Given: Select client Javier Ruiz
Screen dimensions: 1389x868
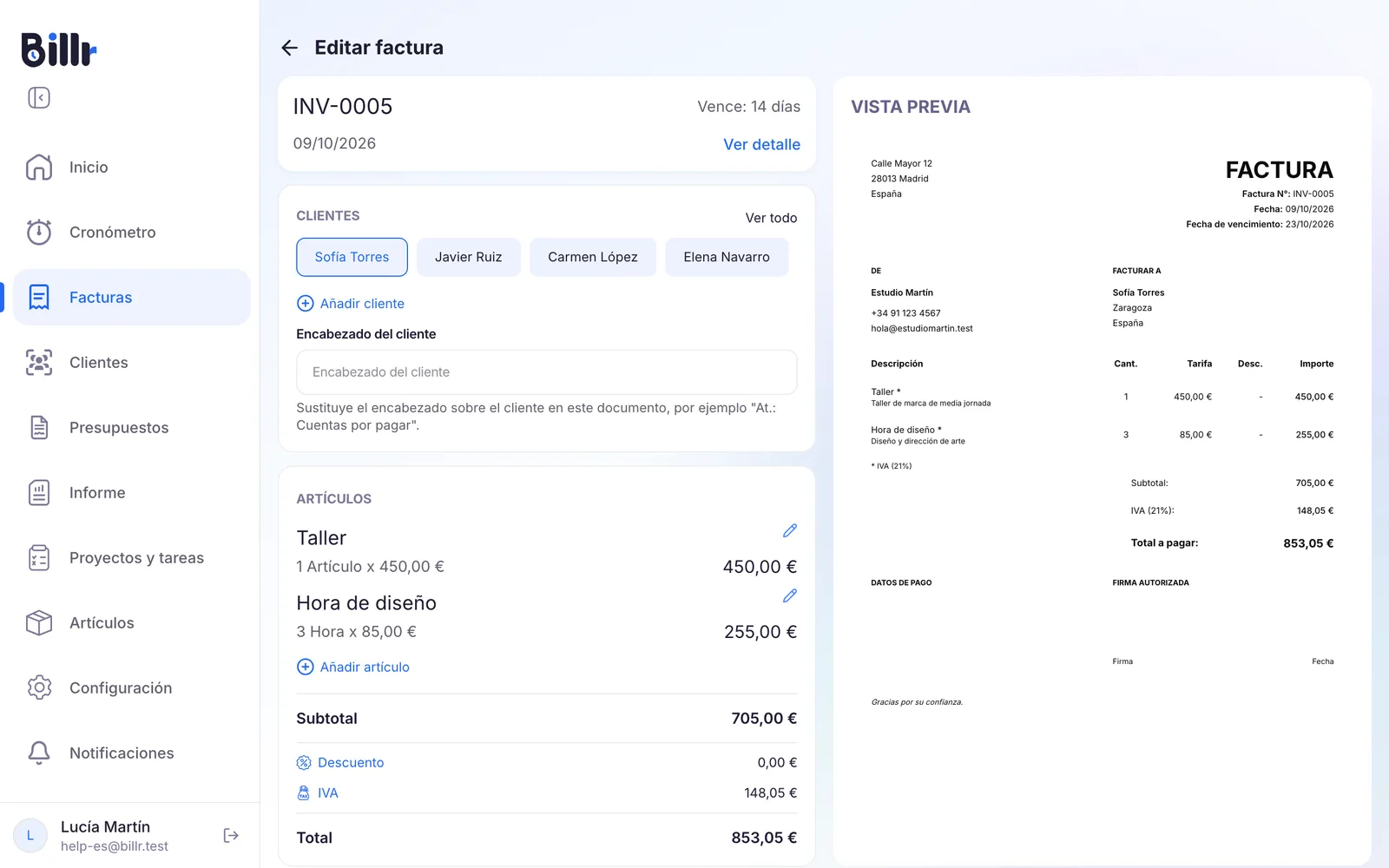Looking at the screenshot, I should [x=469, y=257].
